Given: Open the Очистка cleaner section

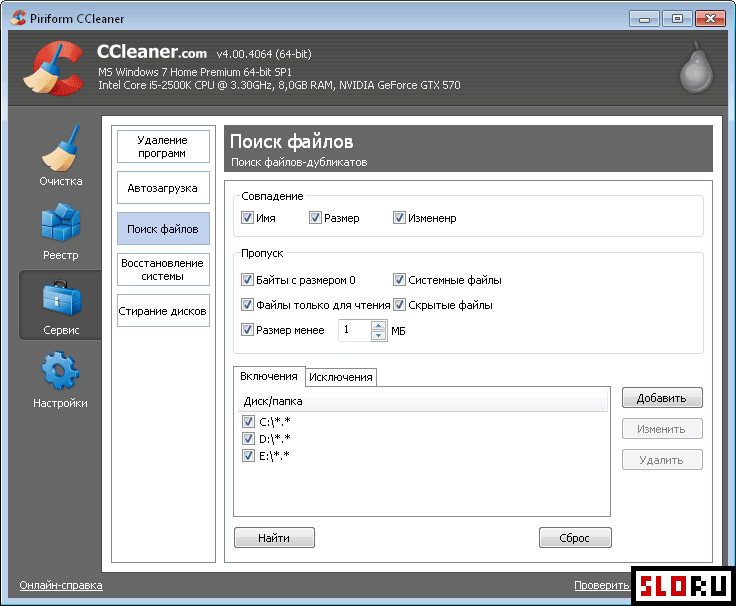Looking at the screenshot, I should pos(61,156).
